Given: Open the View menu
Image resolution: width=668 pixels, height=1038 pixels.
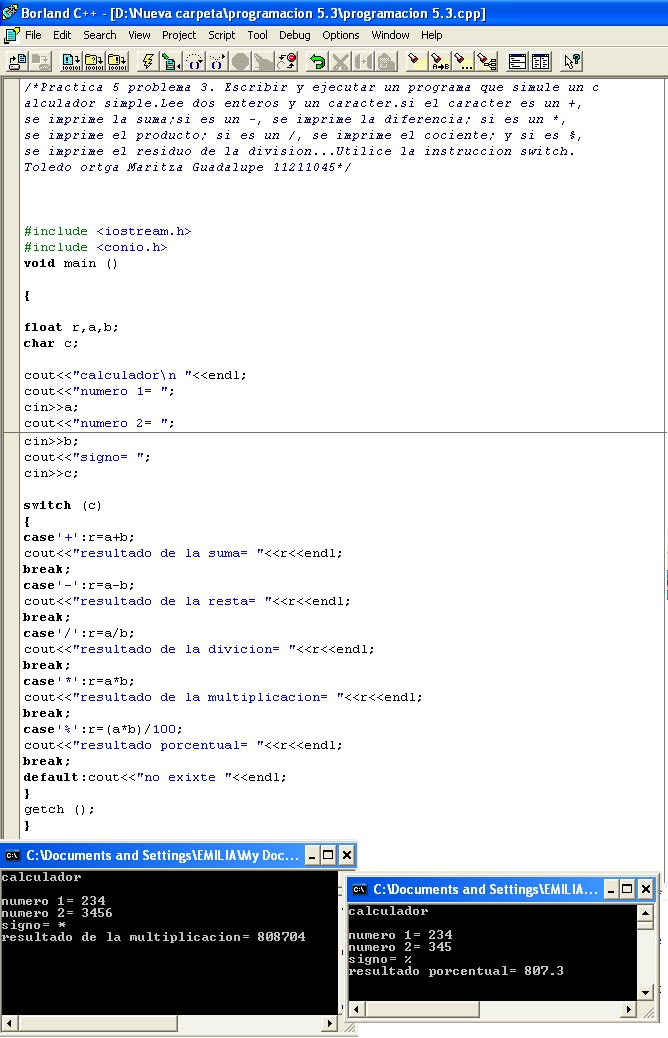Looking at the screenshot, I should click(x=139, y=35).
